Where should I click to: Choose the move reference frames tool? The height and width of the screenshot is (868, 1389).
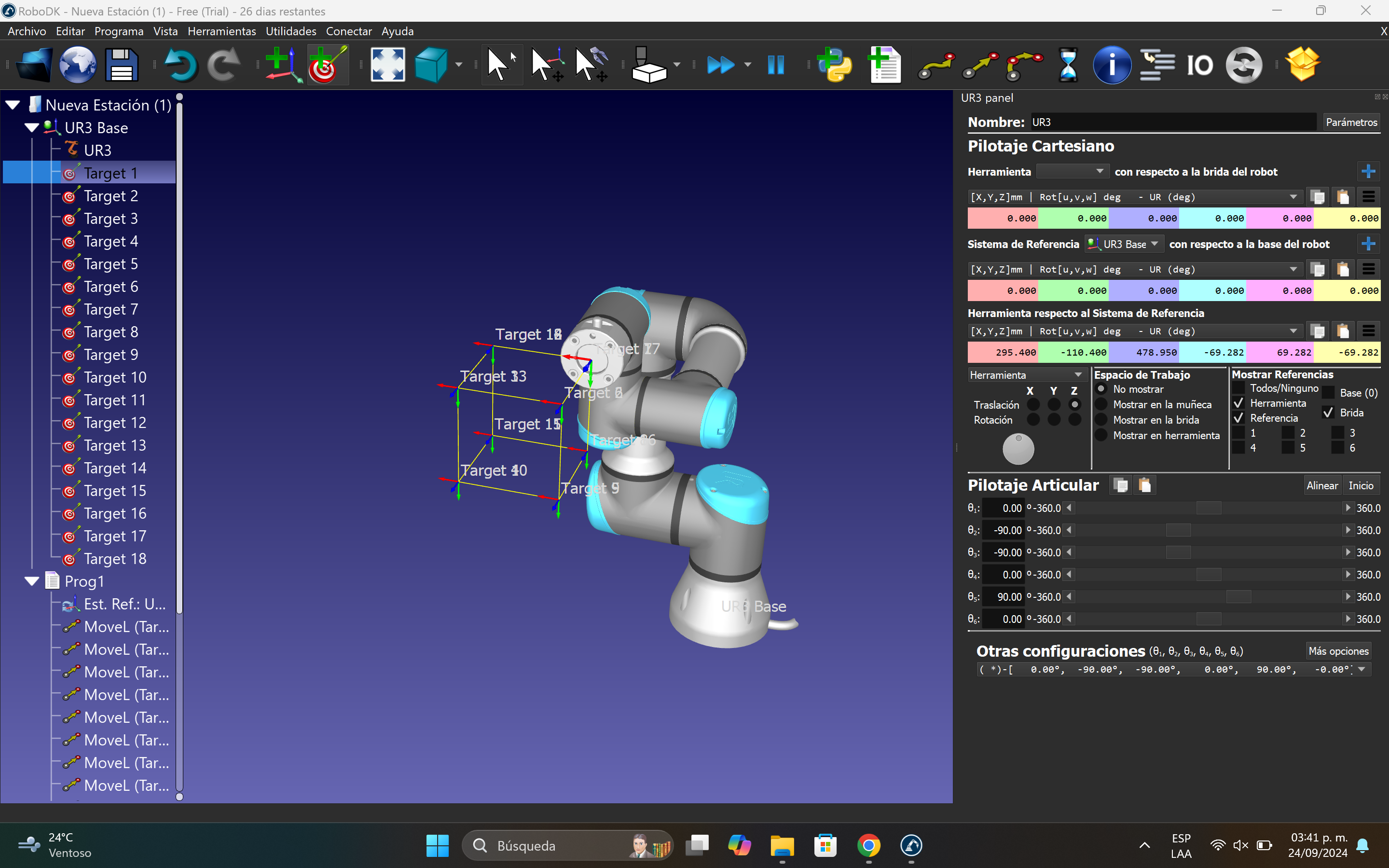click(548, 65)
